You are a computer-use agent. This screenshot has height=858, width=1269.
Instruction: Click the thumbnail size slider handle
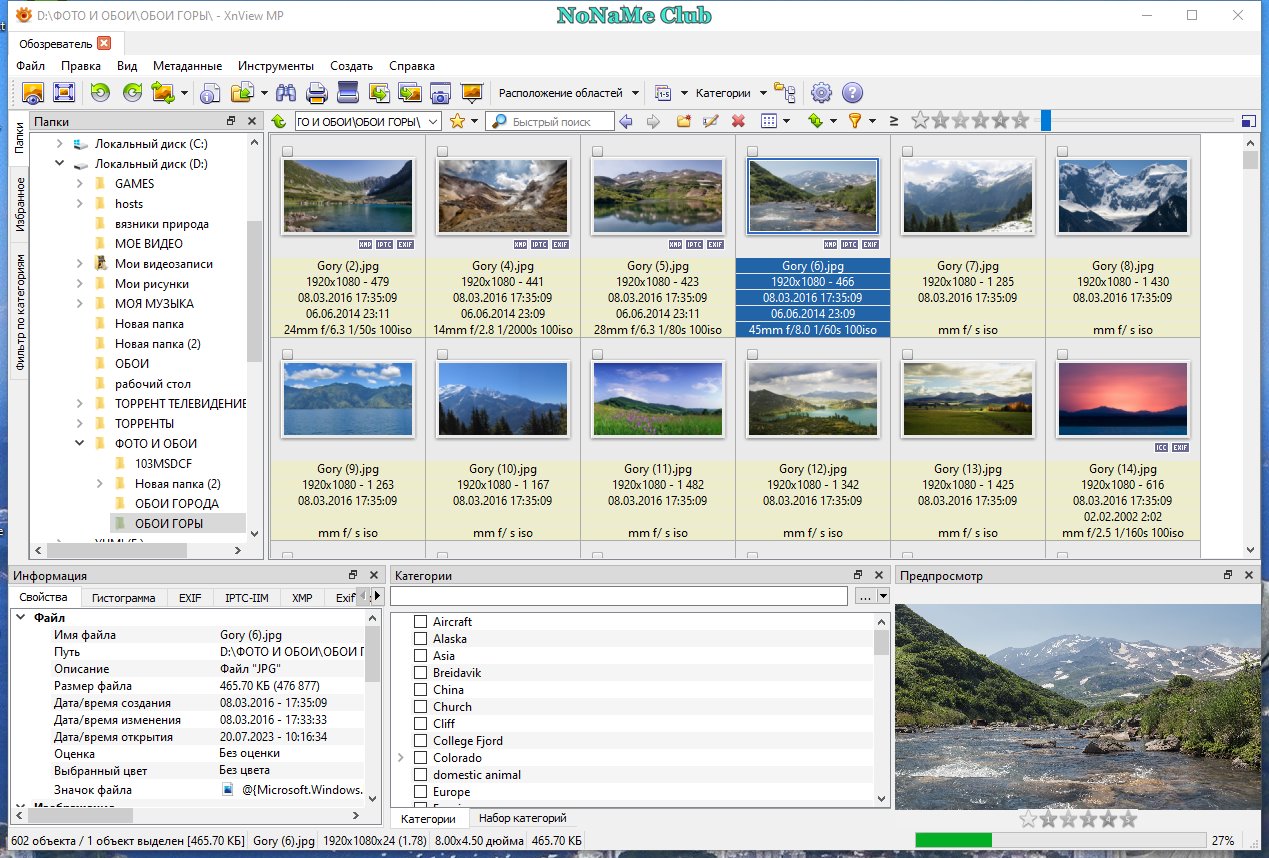(x=1046, y=121)
